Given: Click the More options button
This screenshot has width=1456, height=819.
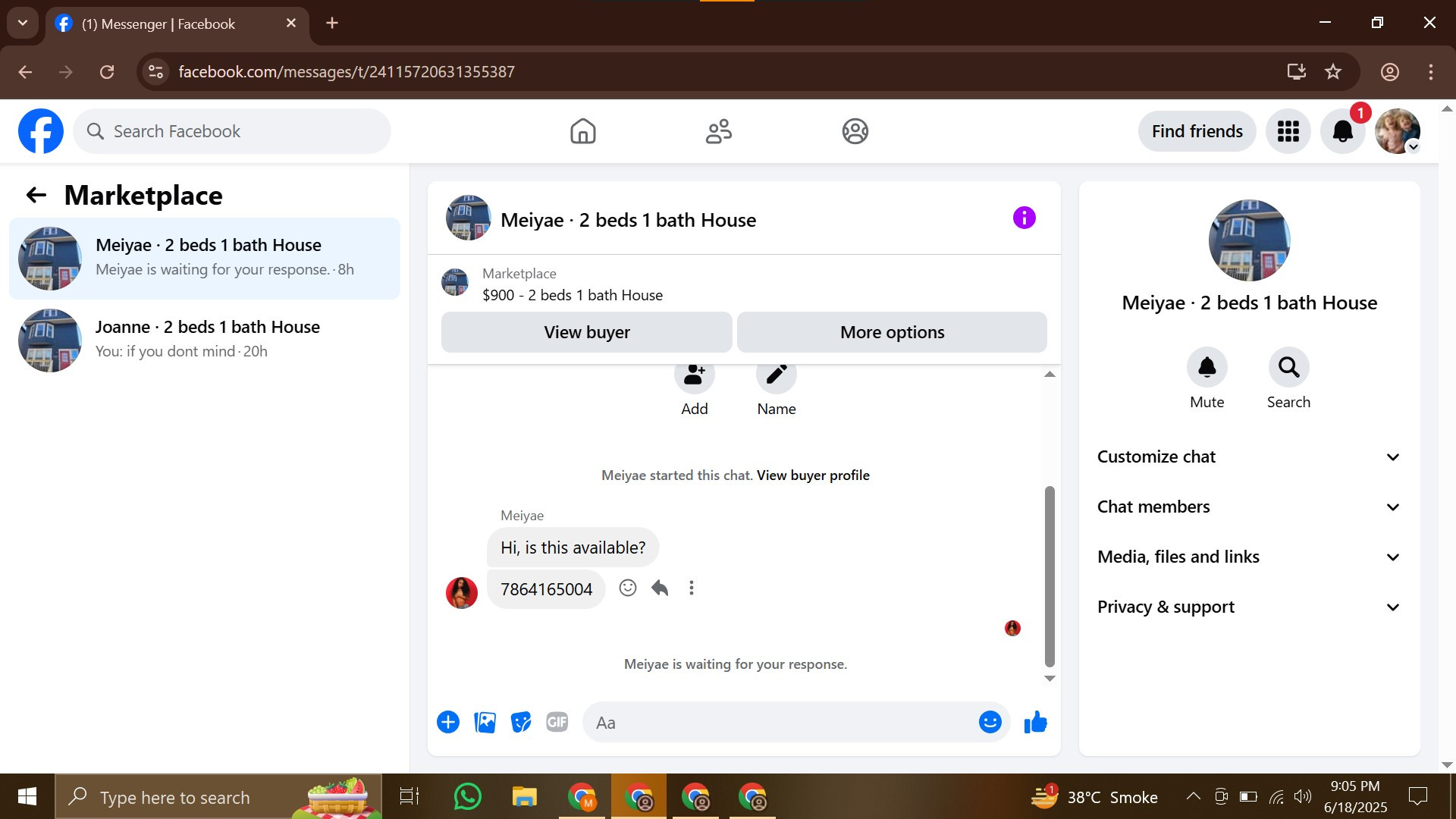Looking at the screenshot, I should [x=892, y=332].
